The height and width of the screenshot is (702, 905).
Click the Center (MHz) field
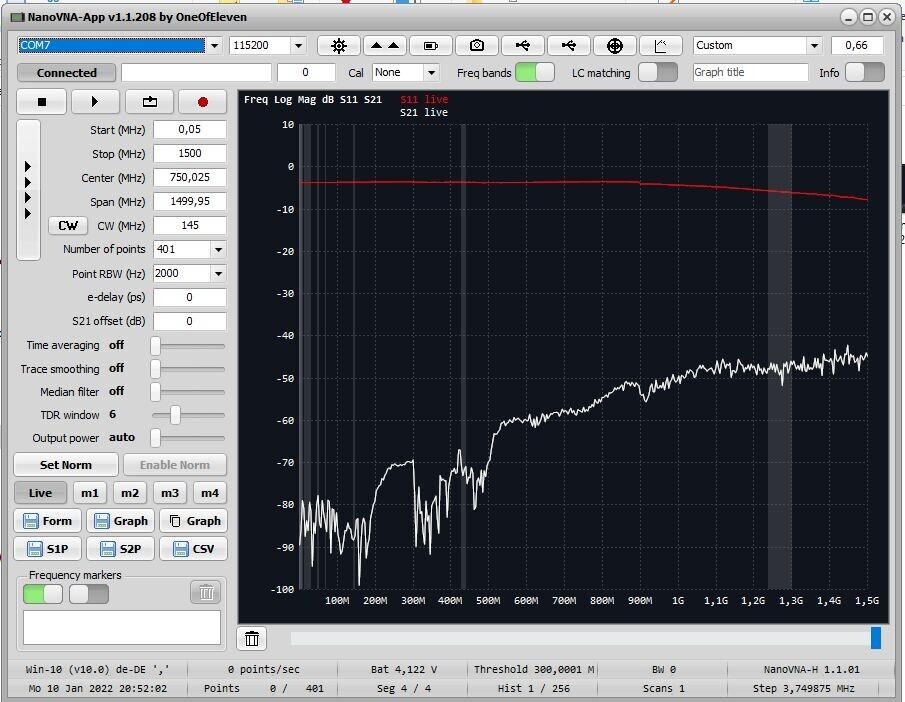[189, 177]
